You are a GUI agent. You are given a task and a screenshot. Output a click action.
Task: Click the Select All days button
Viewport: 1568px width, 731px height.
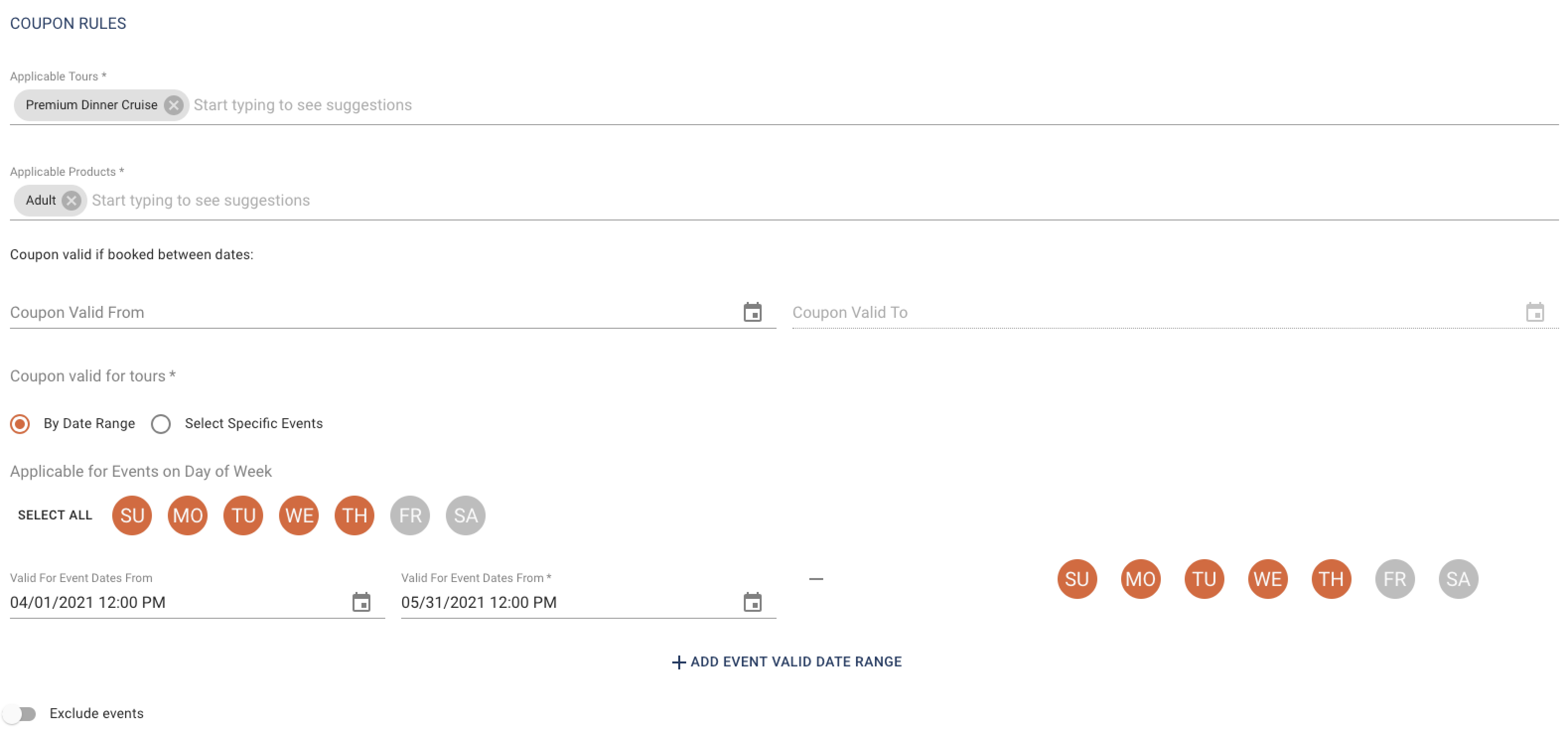tap(55, 515)
